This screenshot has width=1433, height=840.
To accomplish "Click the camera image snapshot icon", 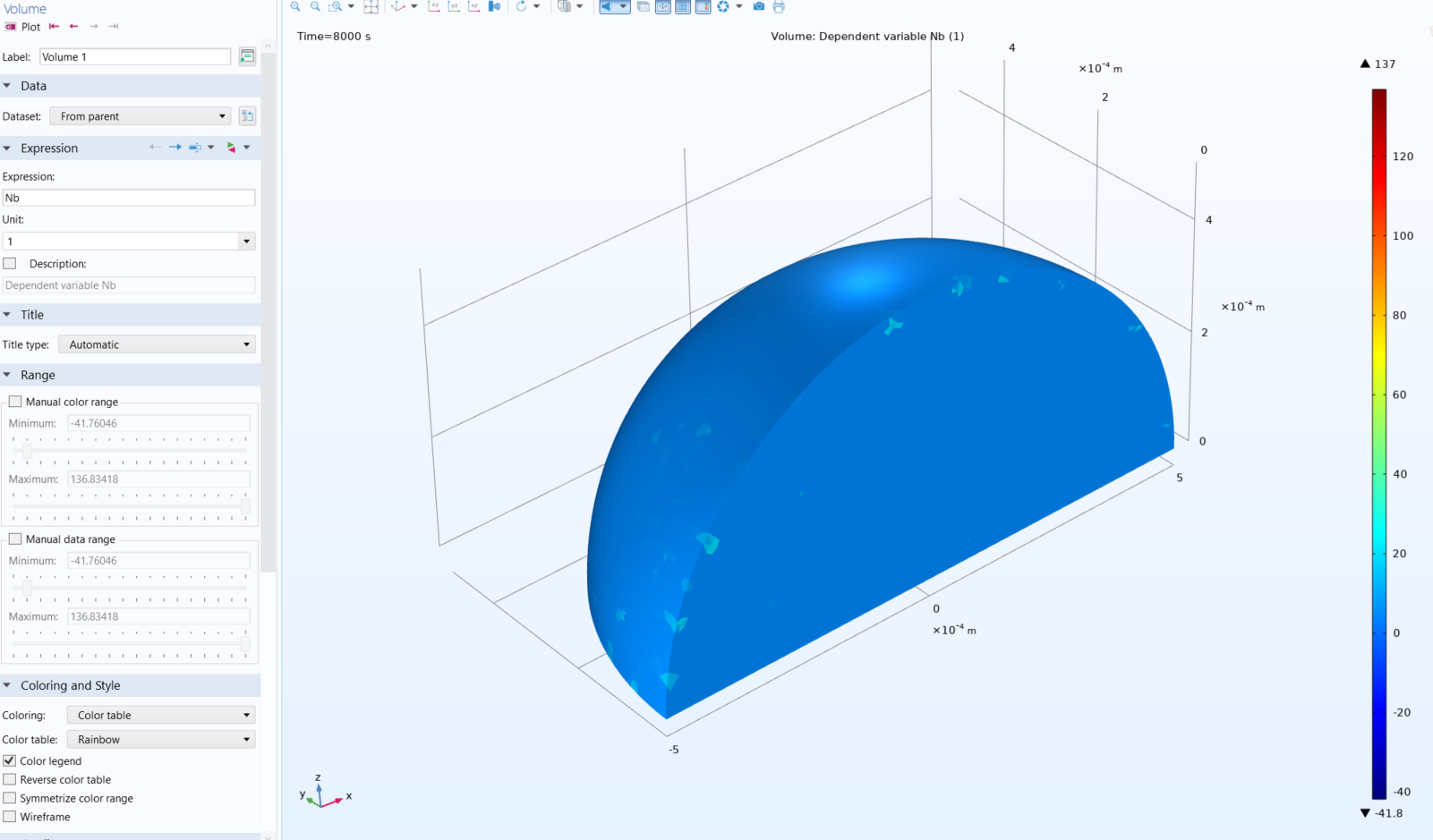I will [759, 6].
